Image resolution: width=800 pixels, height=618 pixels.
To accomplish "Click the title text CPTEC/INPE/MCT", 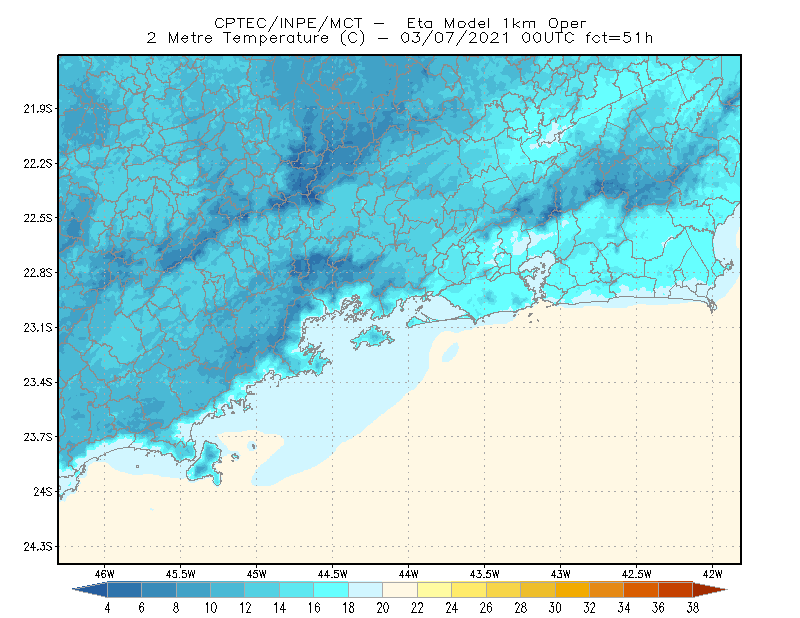I will click(x=288, y=23).
